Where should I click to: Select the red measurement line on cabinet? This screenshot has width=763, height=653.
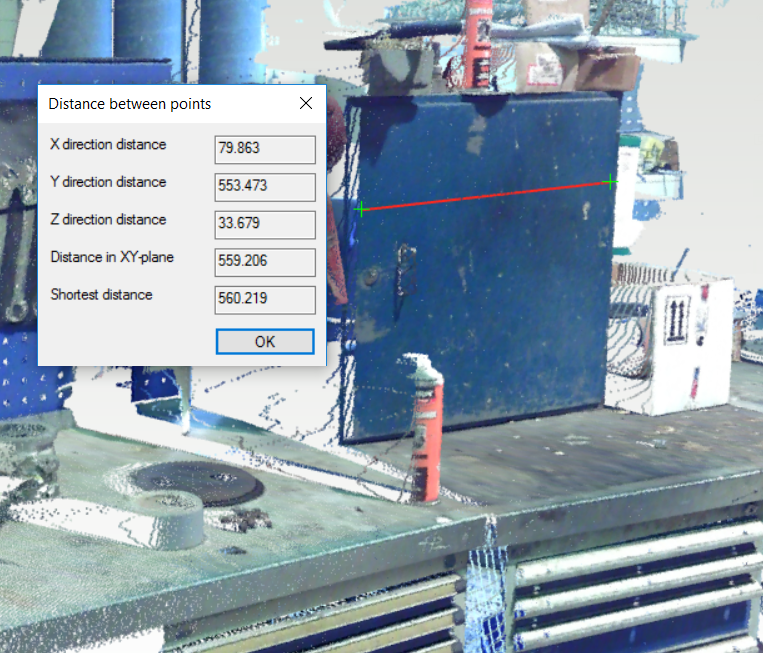pos(485,195)
